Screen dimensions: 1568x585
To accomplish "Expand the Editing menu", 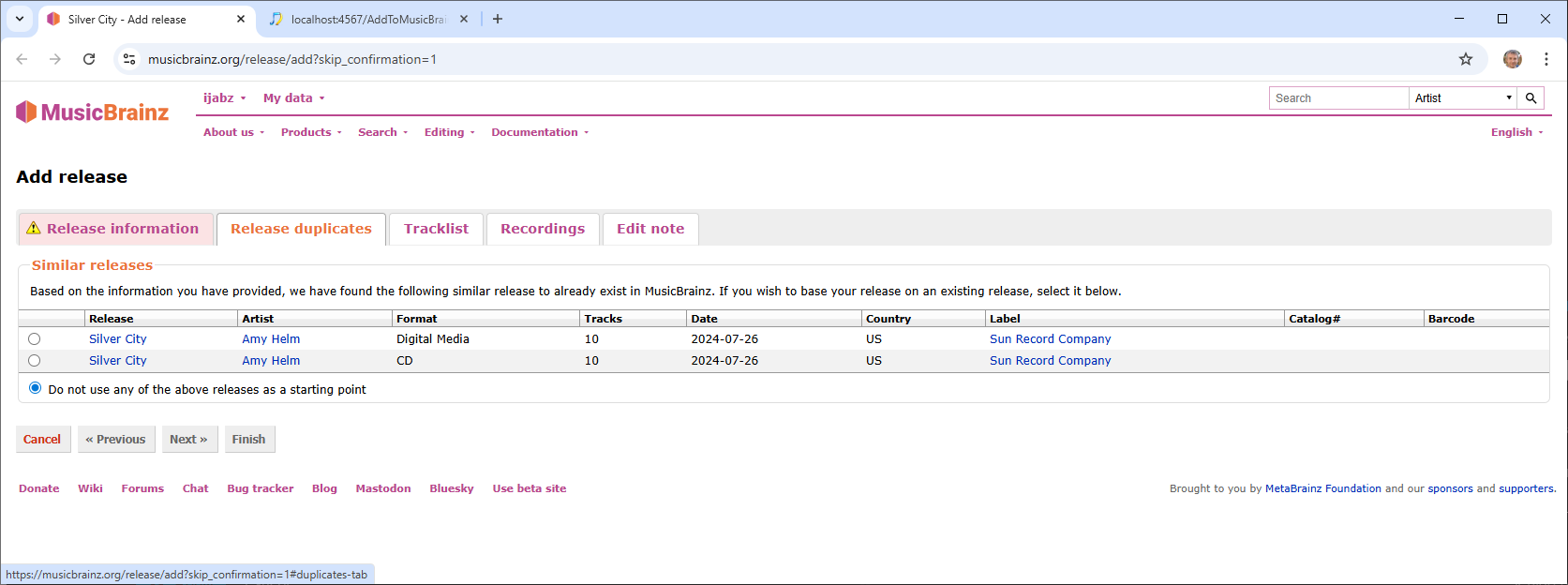I will 448,132.
